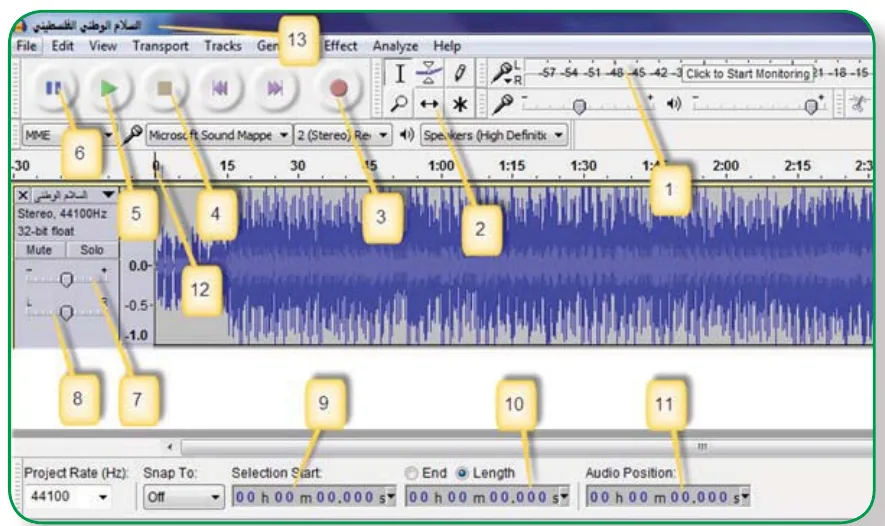885x526 pixels.
Task: Open the Edit menu
Action: [x=62, y=46]
